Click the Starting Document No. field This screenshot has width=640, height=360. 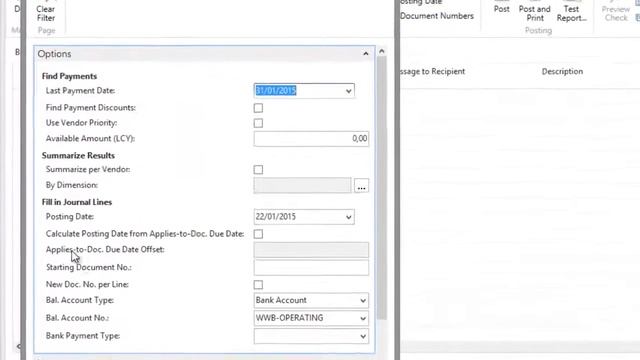(x=311, y=268)
